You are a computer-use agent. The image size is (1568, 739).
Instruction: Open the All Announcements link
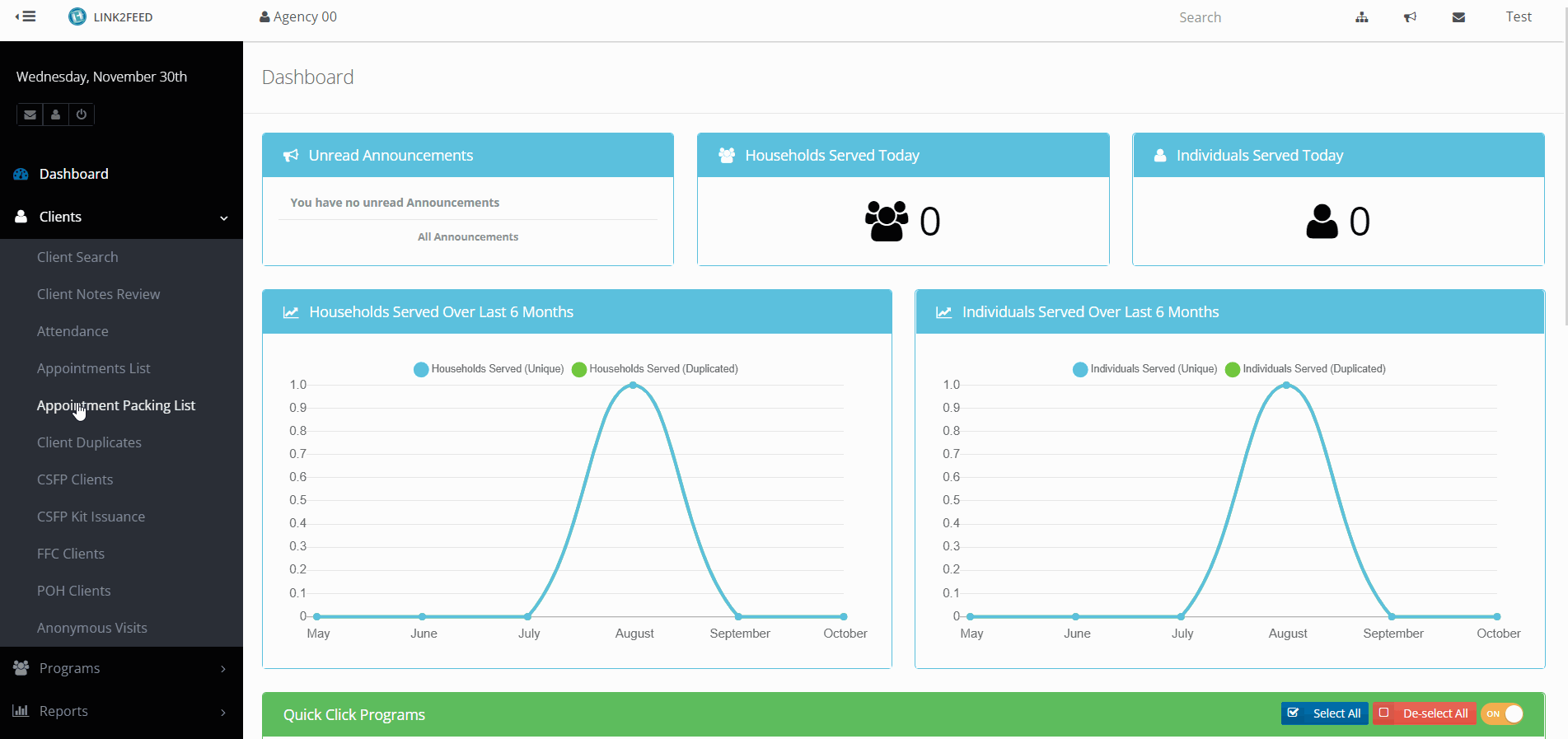point(467,236)
